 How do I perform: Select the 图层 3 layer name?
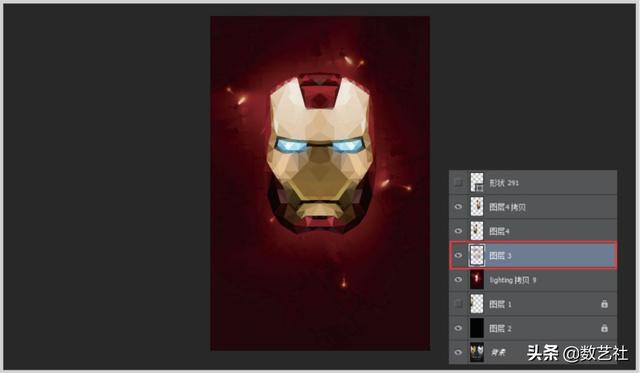click(x=500, y=256)
